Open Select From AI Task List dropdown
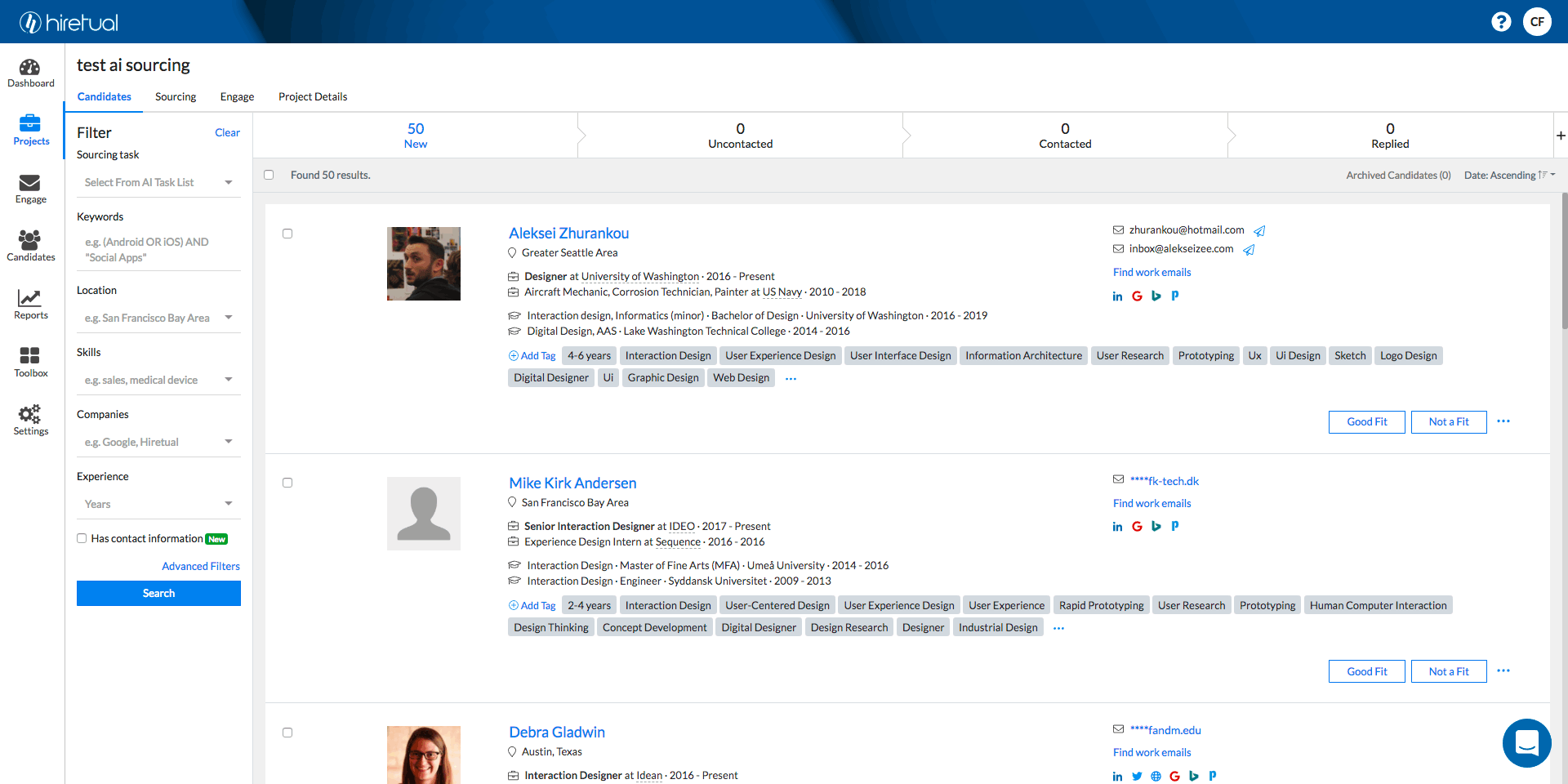Screen dimensions: 1568x784 point(158,182)
